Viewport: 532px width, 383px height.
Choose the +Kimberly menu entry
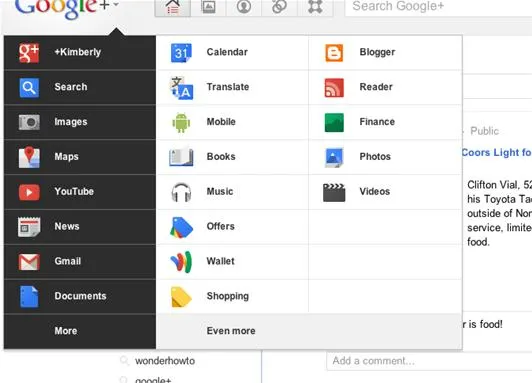click(80, 52)
